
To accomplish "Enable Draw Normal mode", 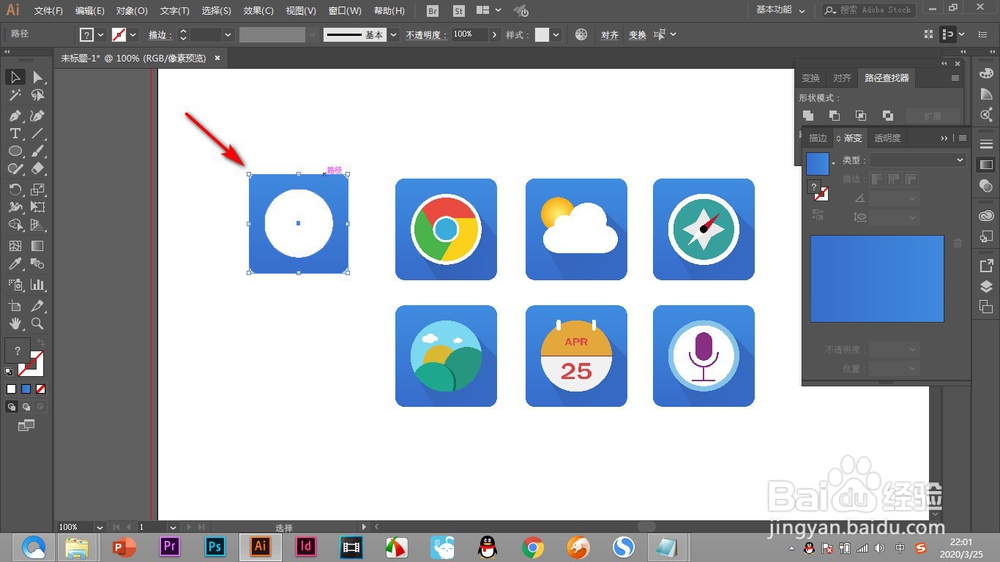I will pos(11,407).
